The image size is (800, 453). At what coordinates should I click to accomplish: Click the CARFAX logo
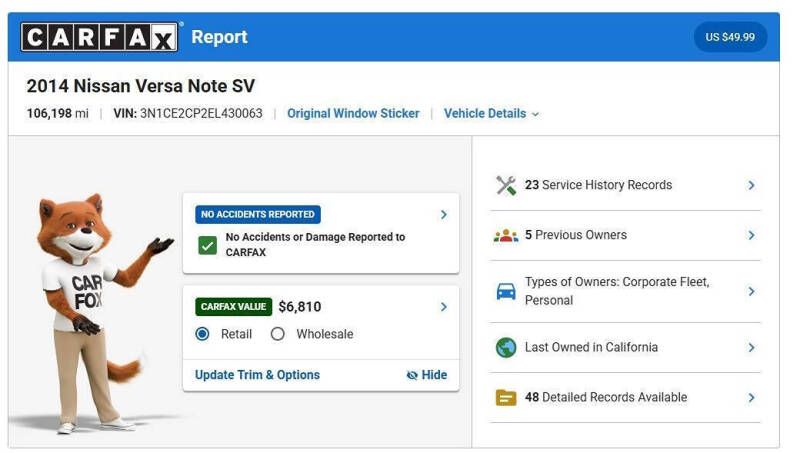(99, 37)
